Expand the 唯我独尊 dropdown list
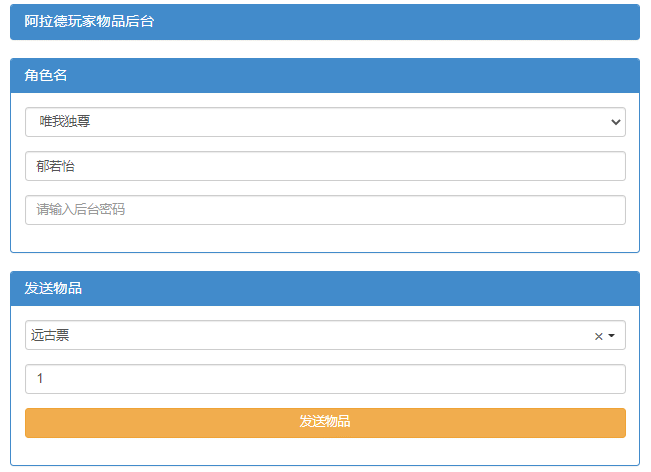Image resolution: width=651 pixels, height=472 pixels. pyautogui.click(x=325, y=122)
